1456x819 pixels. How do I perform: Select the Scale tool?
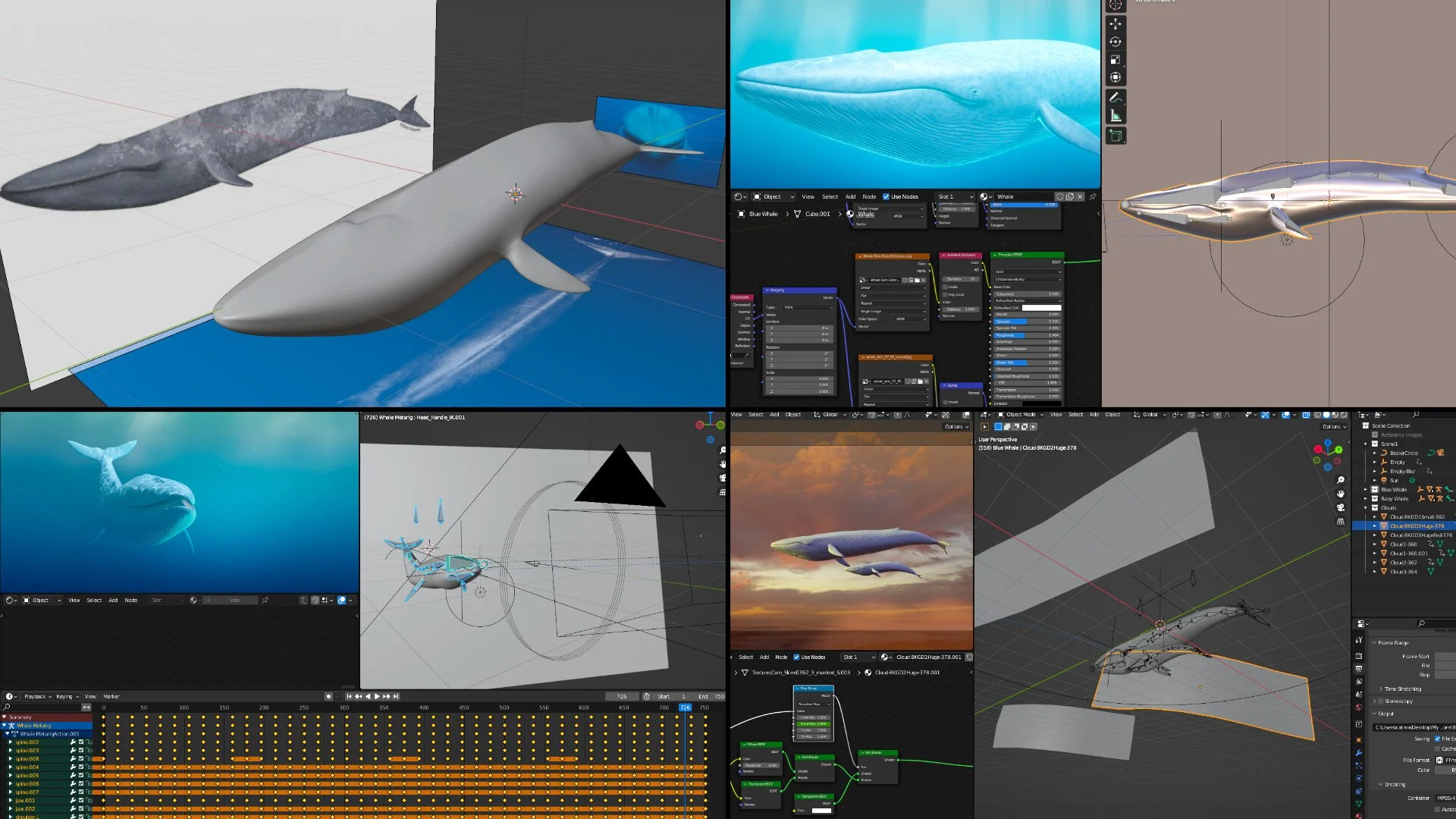pos(1115,60)
